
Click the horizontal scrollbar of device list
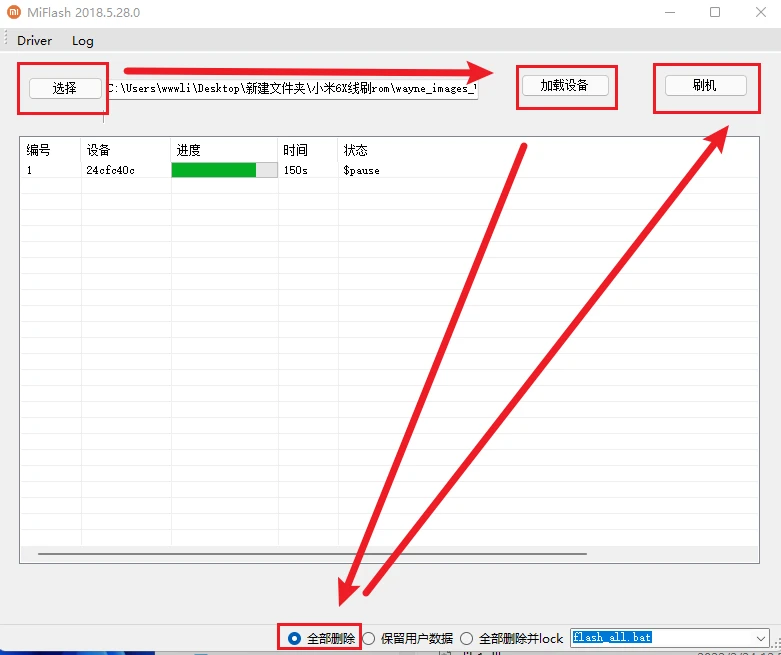click(312, 553)
